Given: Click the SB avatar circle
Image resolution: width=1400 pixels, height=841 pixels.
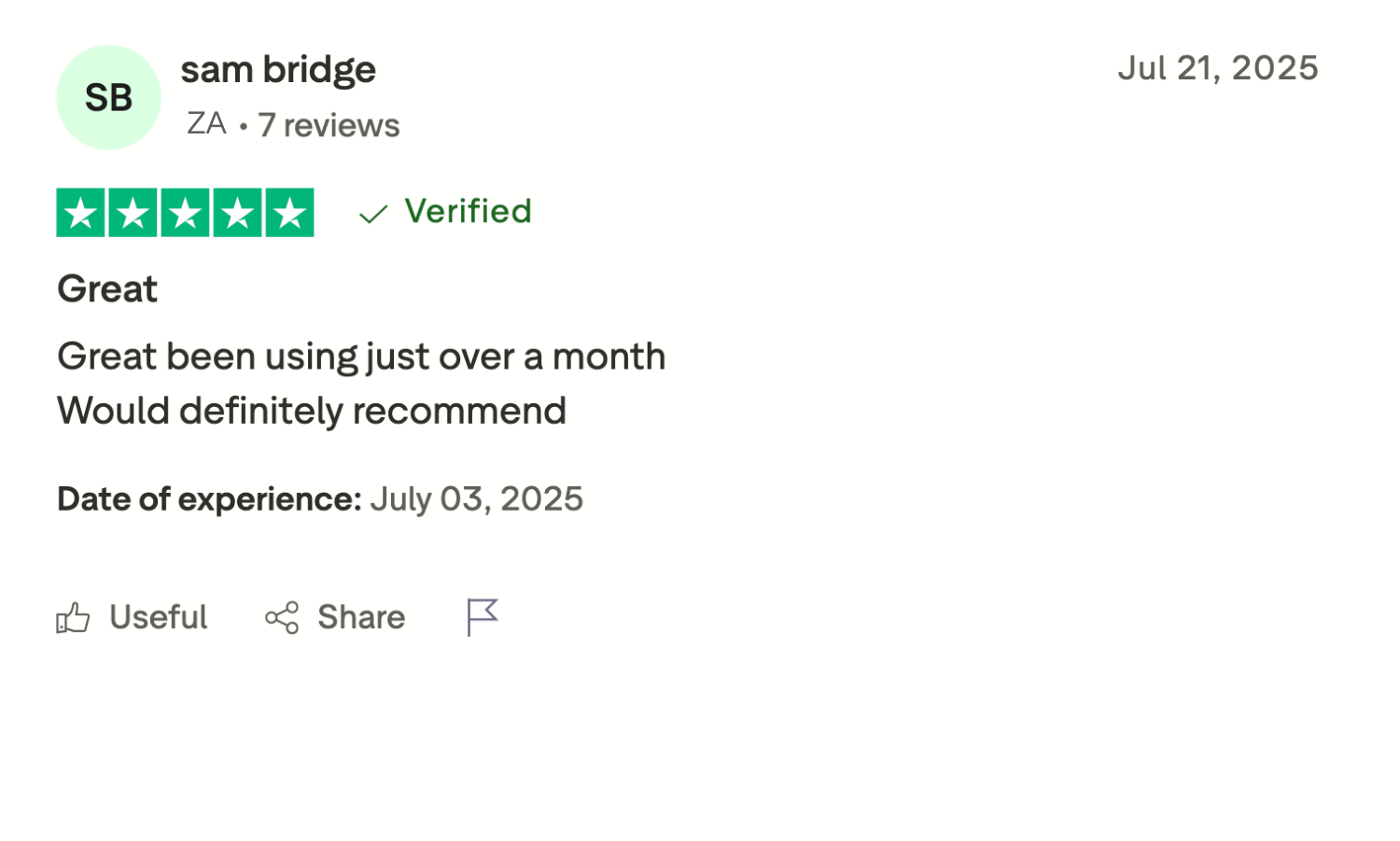Looking at the screenshot, I should click(x=108, y=97).
